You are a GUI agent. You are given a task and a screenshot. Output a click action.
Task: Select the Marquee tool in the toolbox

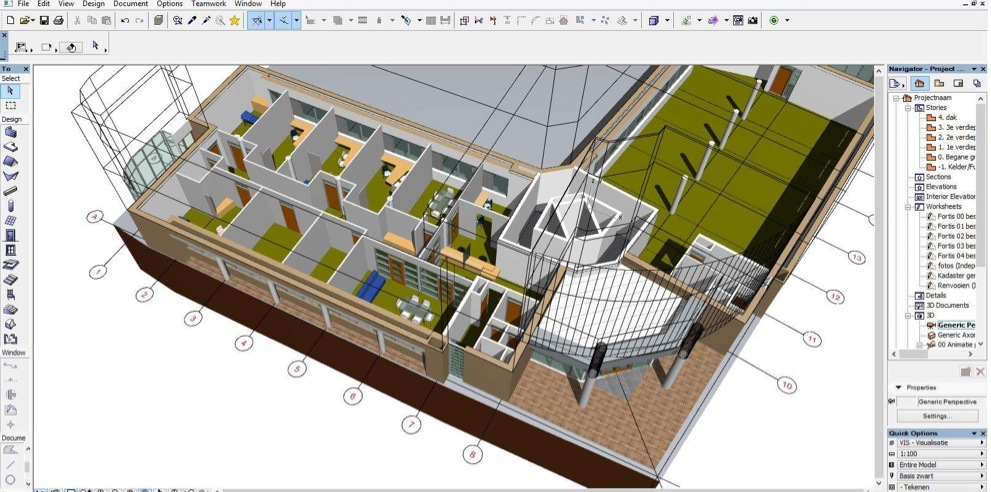tap(11, 105)
